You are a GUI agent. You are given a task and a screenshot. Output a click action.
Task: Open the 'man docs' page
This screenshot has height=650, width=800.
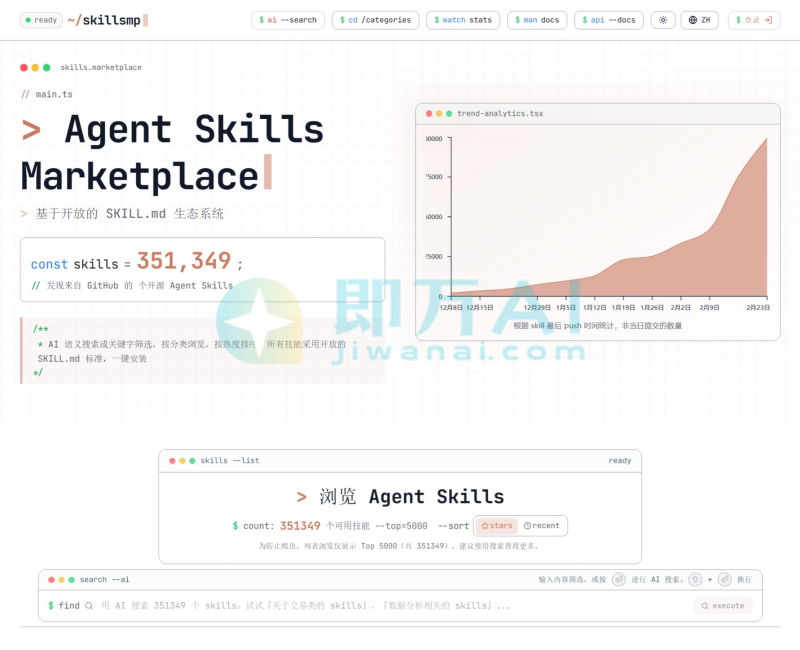(537, 20)
